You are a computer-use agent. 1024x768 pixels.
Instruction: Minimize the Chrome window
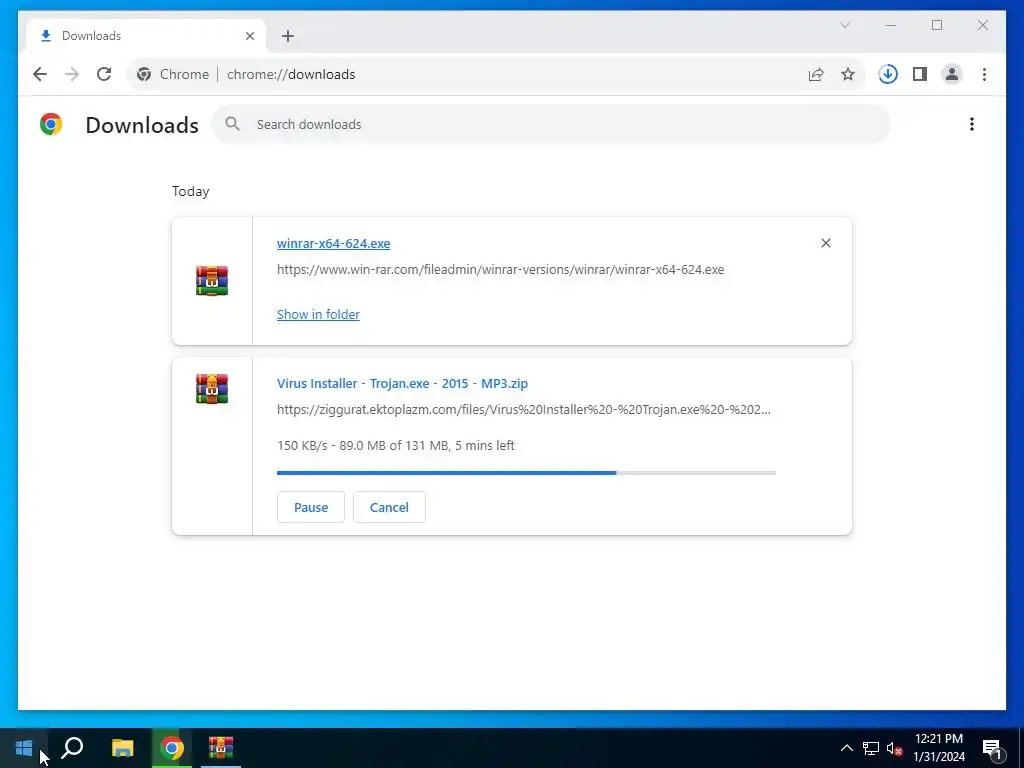click(891, 25)
